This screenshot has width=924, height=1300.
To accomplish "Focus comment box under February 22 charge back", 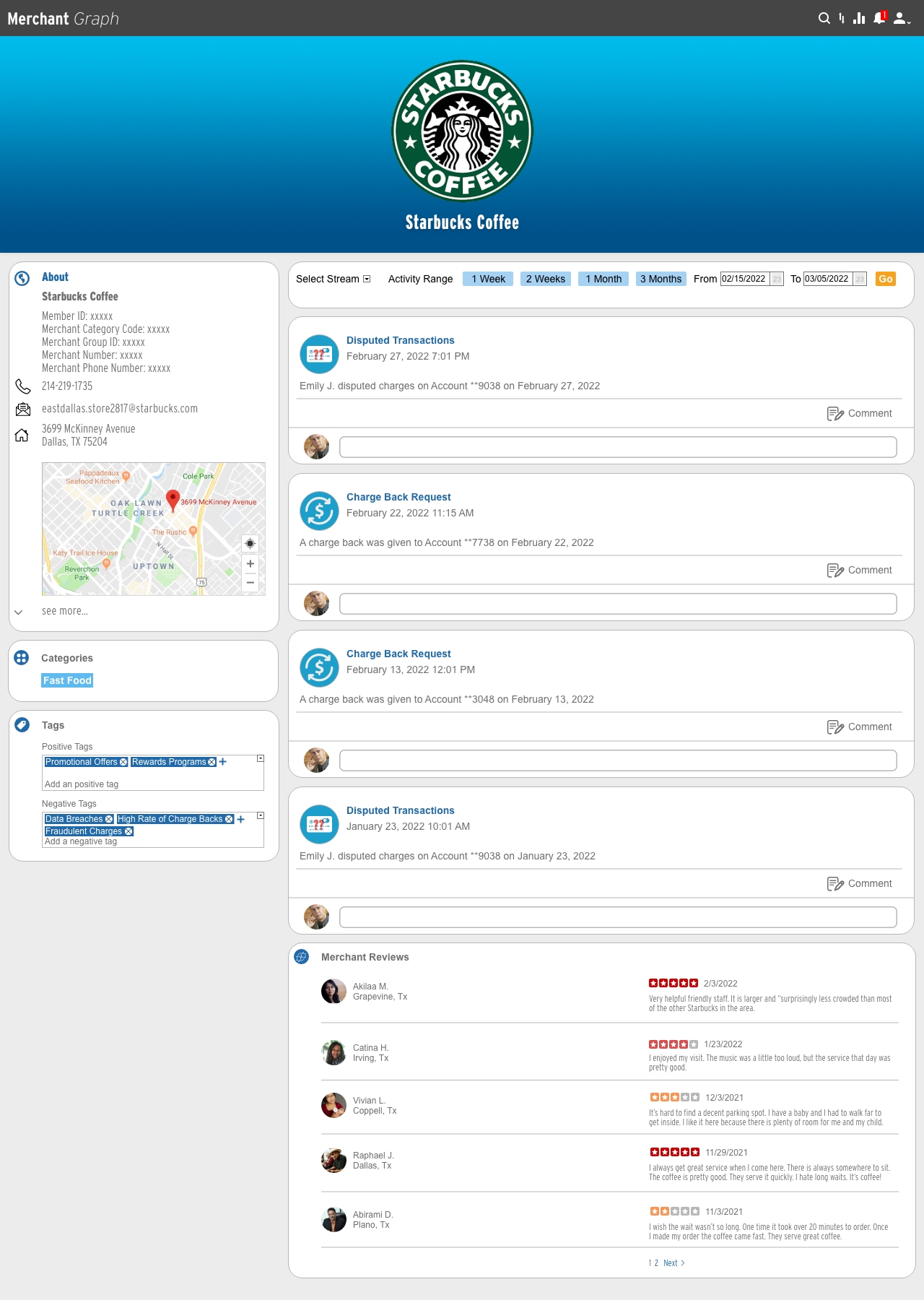I will (x=618, y=604).
